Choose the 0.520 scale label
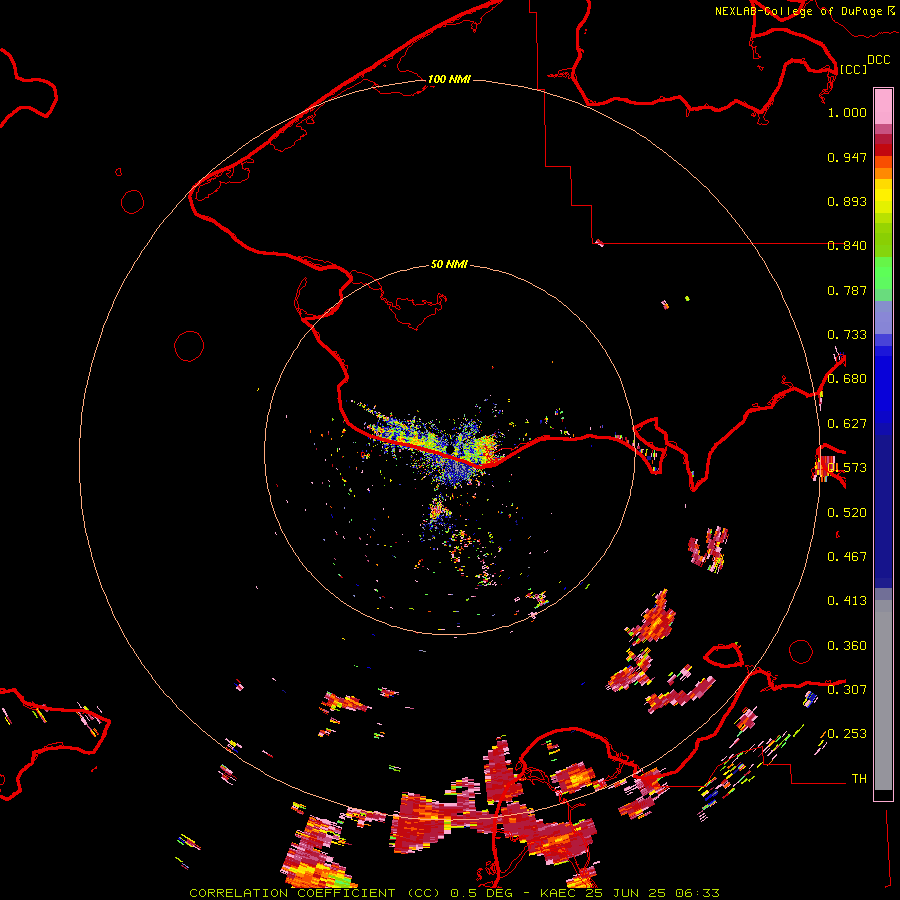Screen dimensions: 900x900 point(847,513)
